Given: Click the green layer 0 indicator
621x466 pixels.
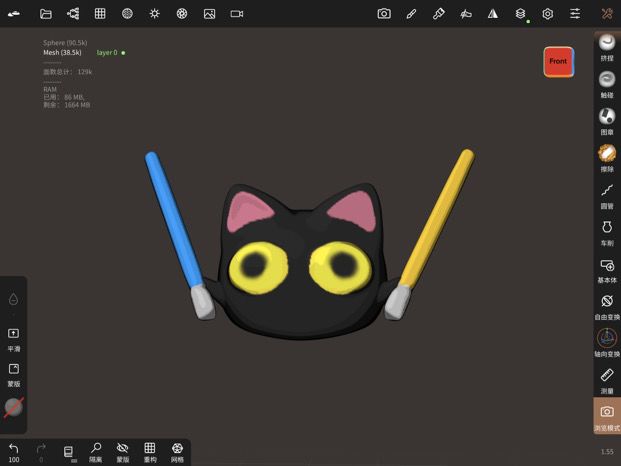Looking at the screenshot, I should click(x=111, y=53).
